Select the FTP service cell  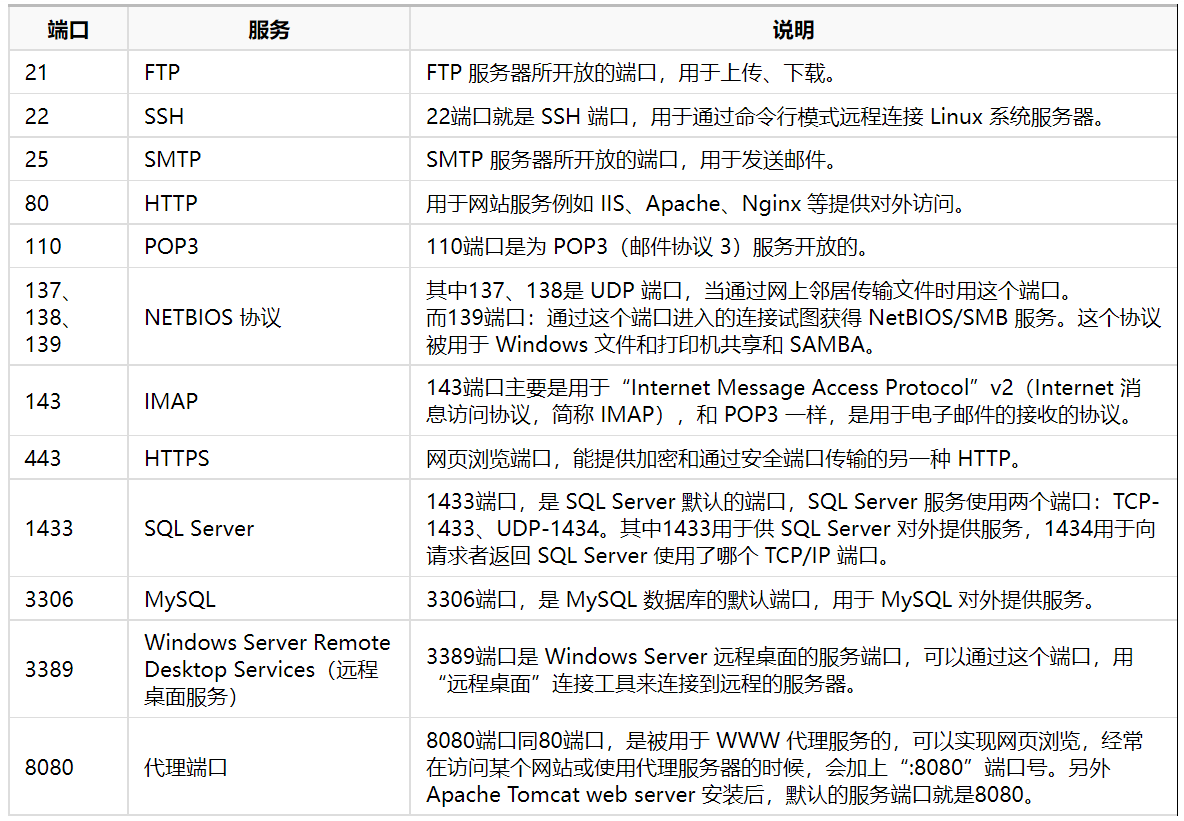click(162, 73)
